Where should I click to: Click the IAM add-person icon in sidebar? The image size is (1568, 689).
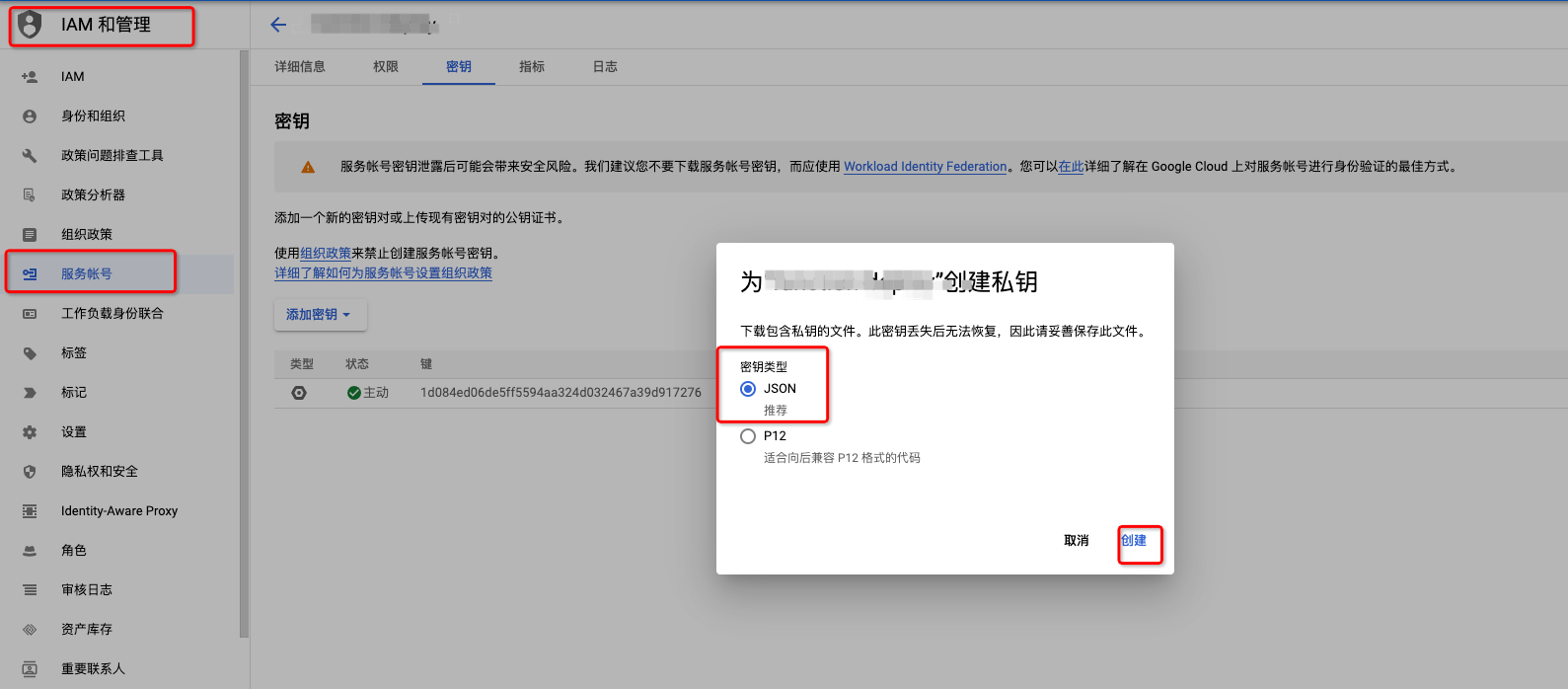30,76
